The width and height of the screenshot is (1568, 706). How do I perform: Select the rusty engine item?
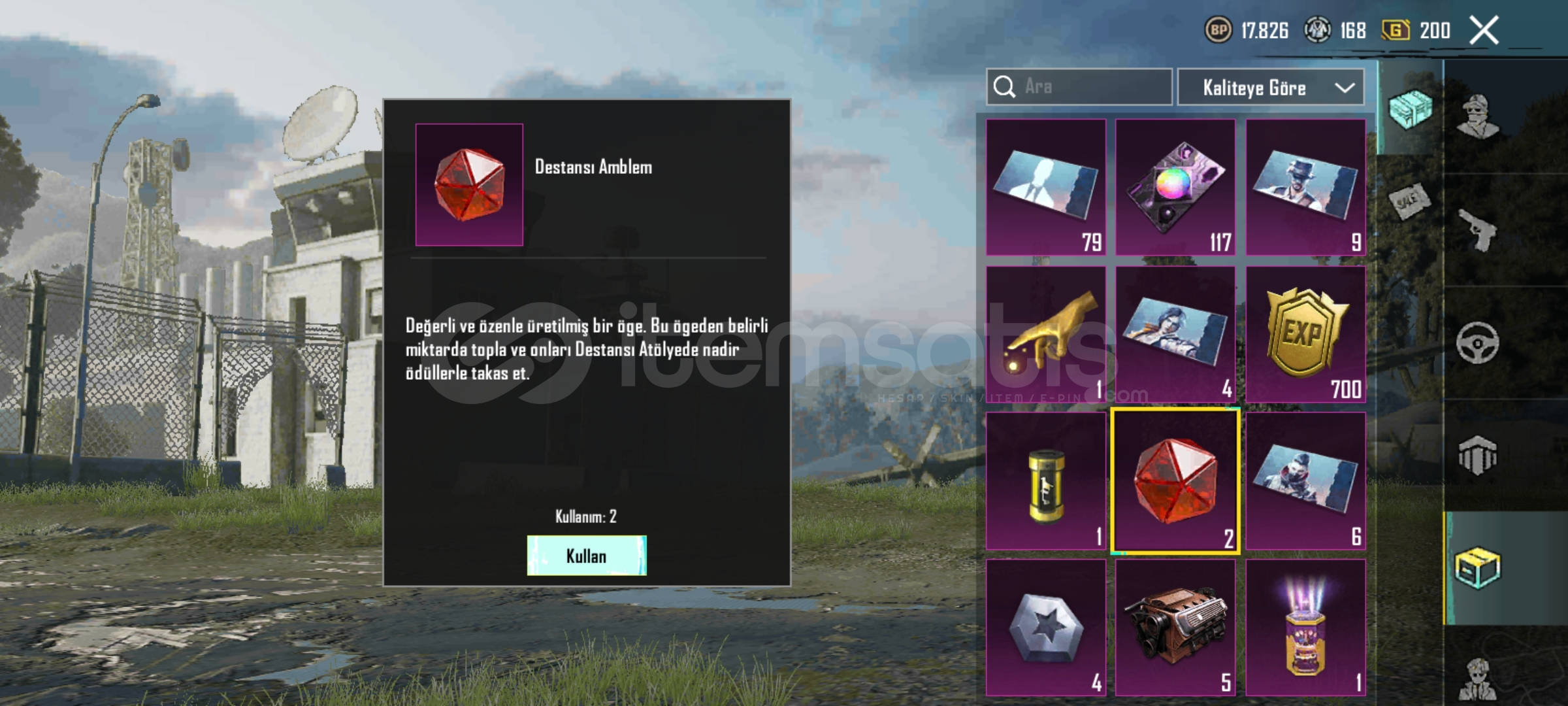[x=1175, y=628]
